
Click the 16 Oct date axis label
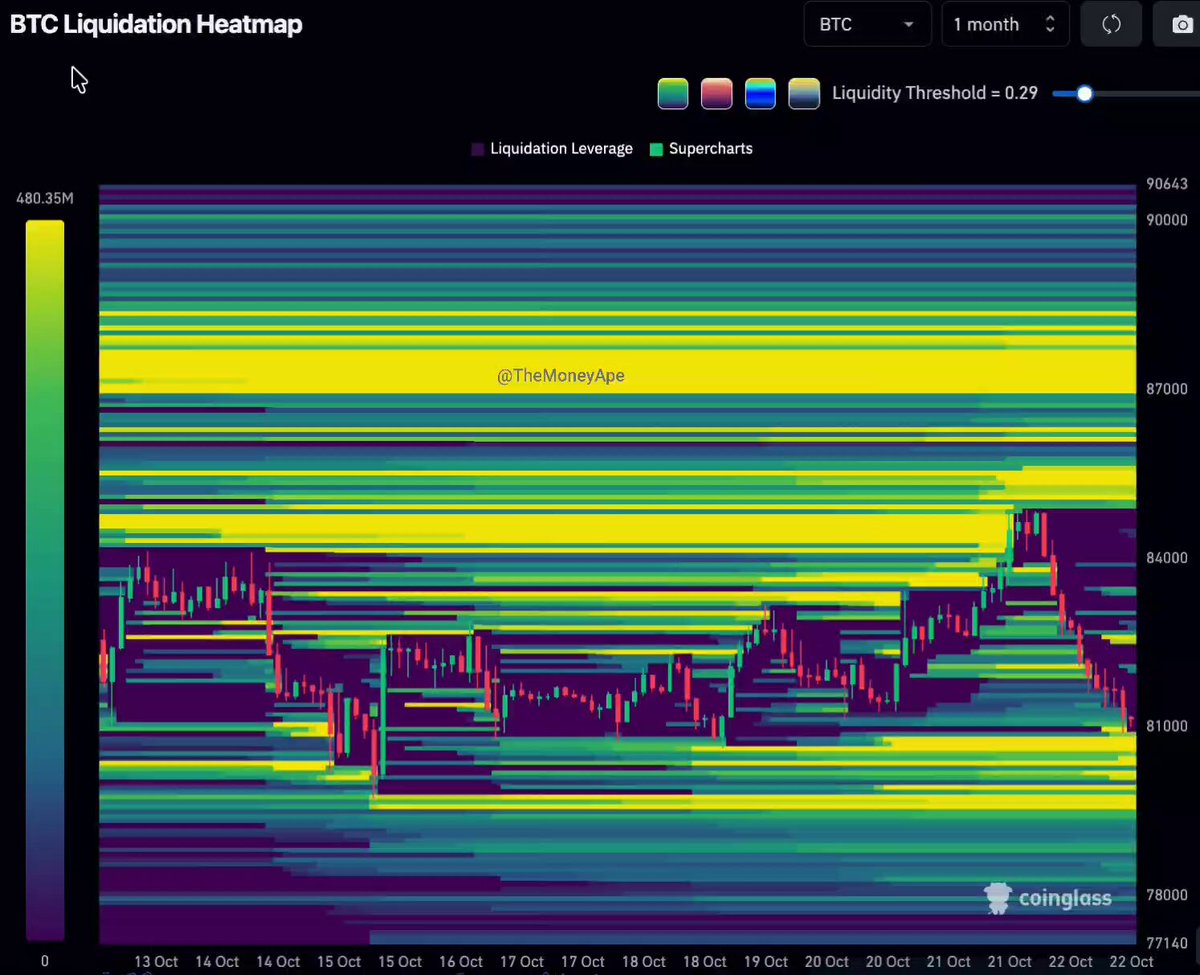coord(462,962)
